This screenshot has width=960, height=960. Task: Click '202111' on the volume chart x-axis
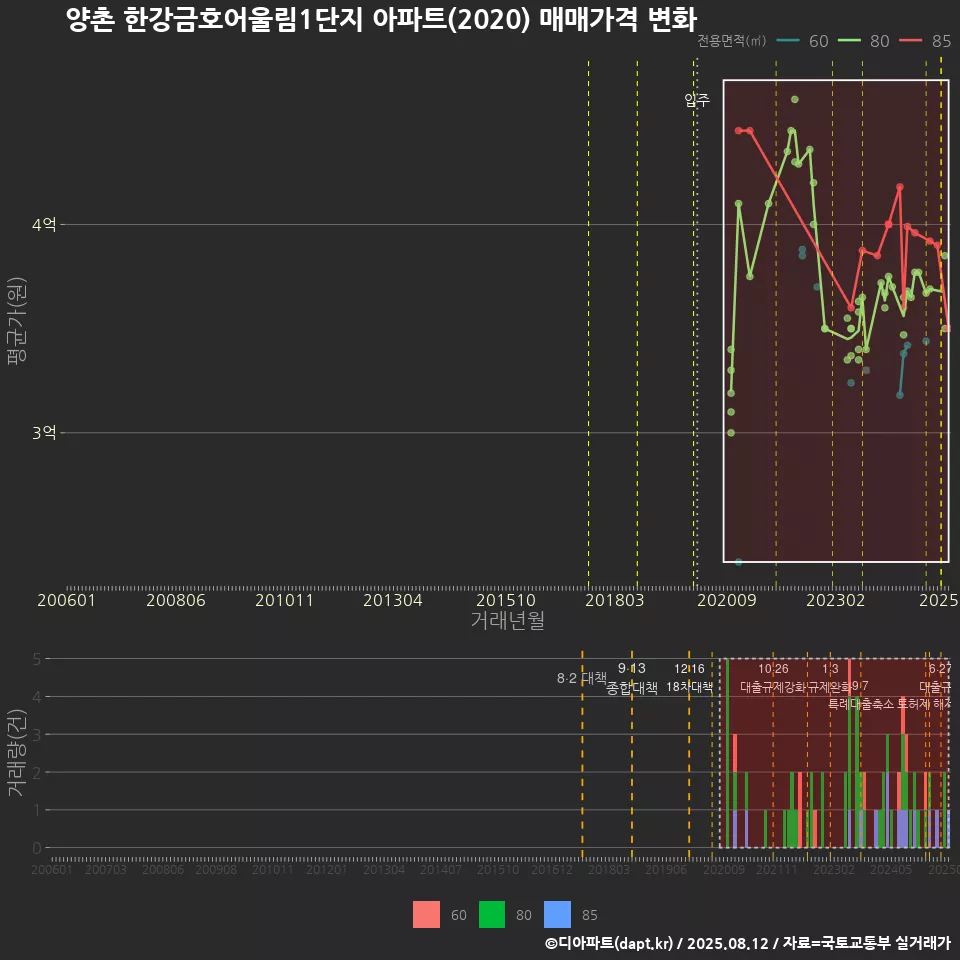point(777,869)
